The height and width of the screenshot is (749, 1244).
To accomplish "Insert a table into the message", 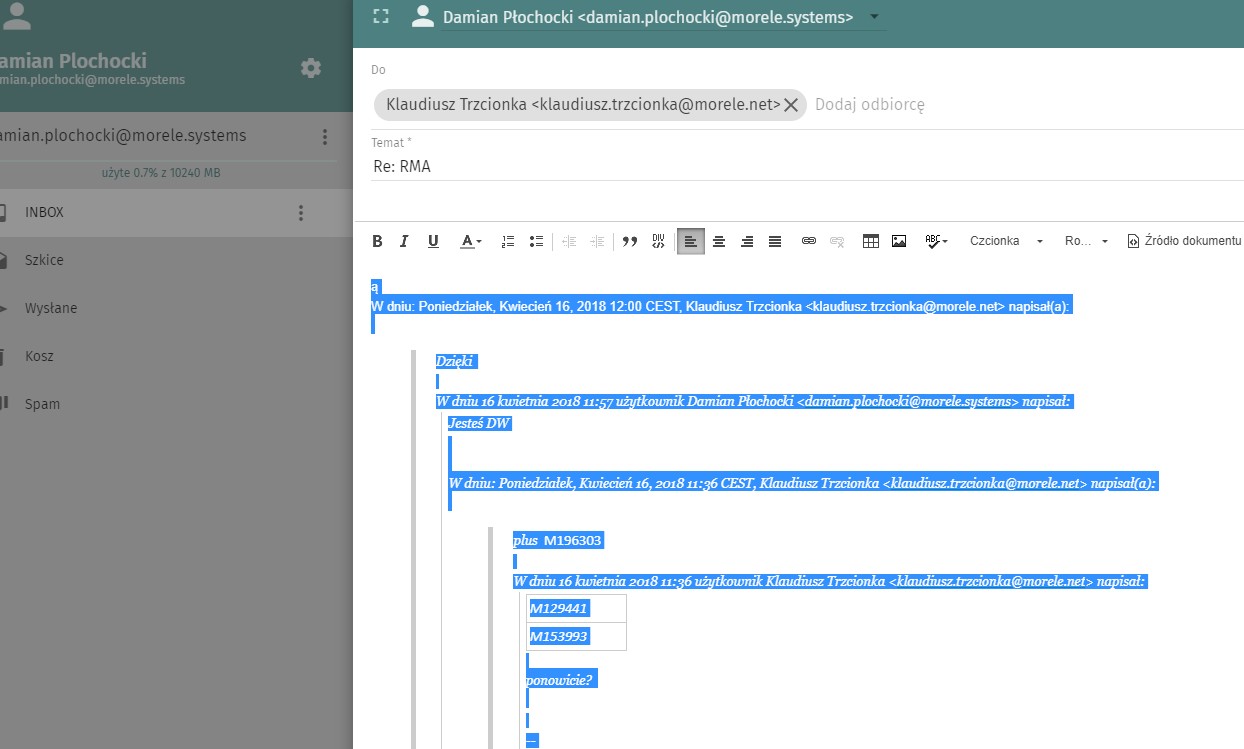I will [871, 241].
